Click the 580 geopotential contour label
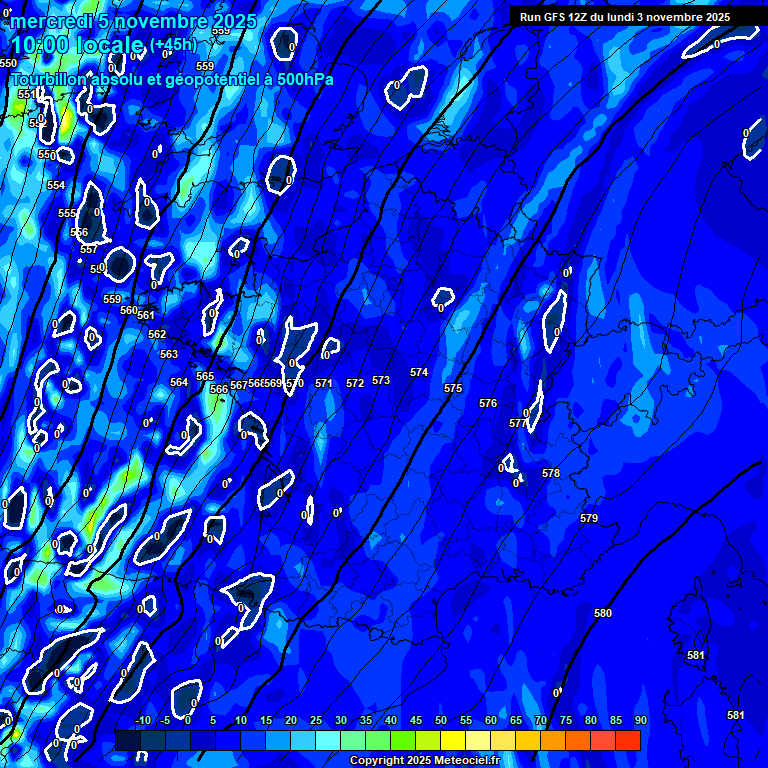This screenshot has width=768, height=768. coord(603,613)
